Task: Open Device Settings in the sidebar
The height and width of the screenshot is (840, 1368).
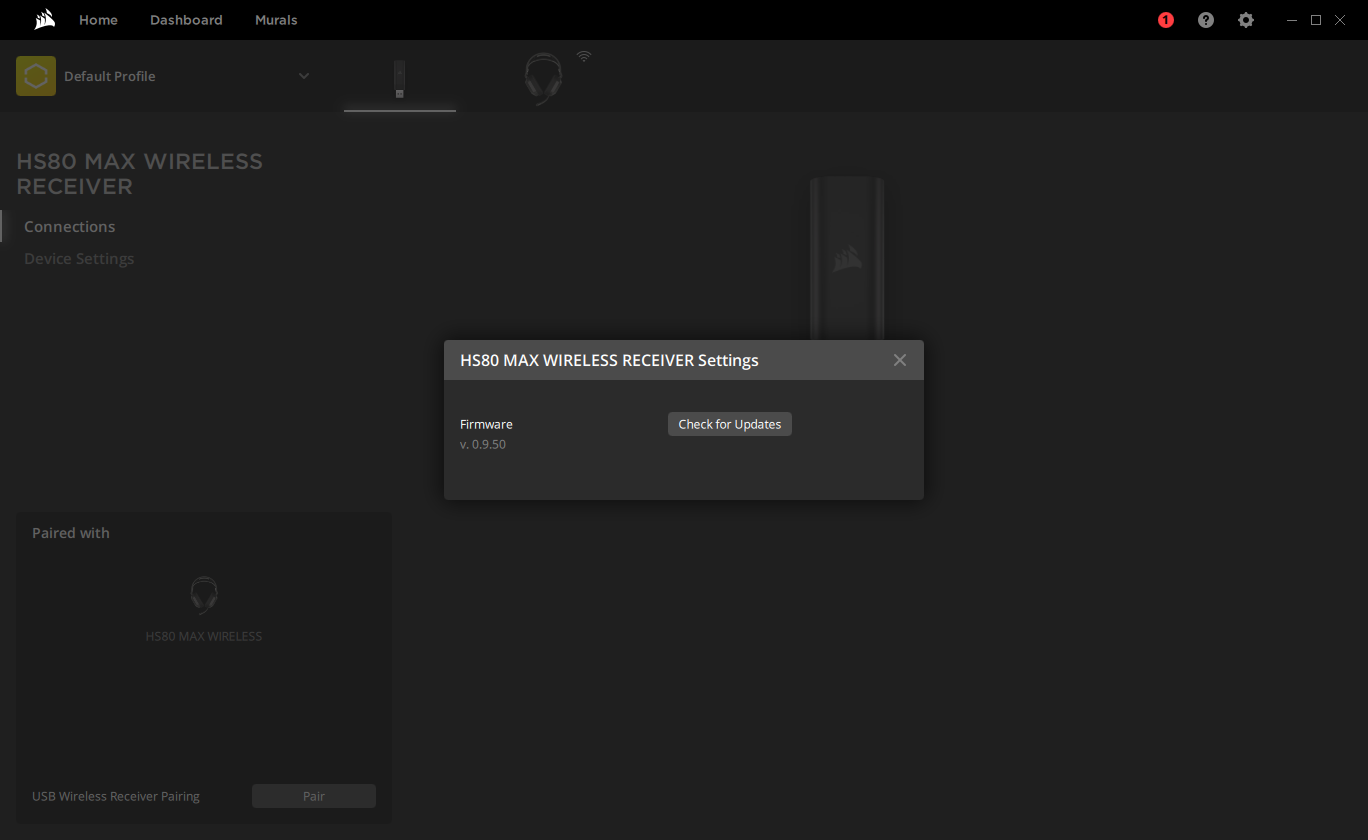Action: [79, 259]
